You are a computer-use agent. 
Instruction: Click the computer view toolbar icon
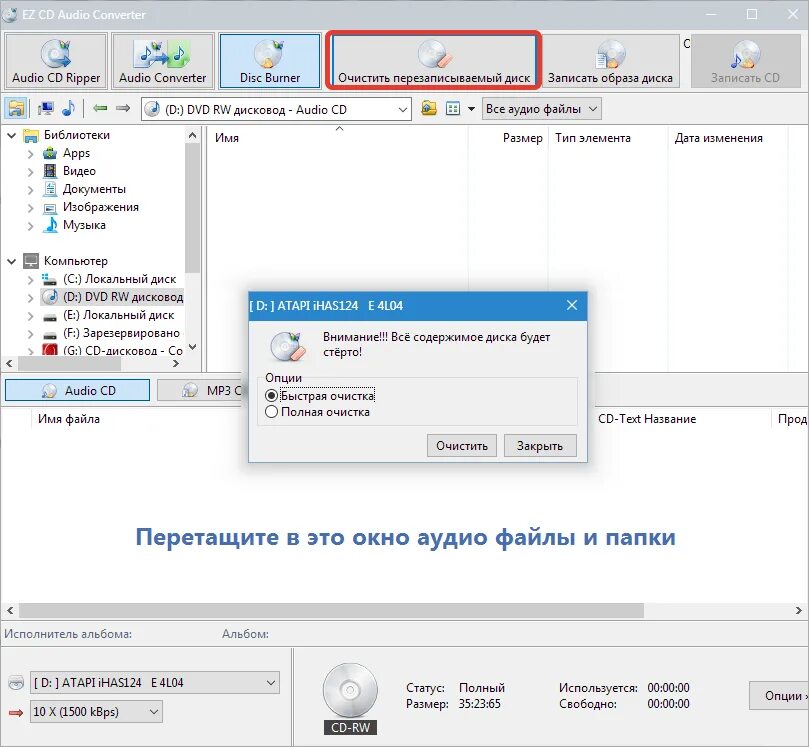pos(46,109)
